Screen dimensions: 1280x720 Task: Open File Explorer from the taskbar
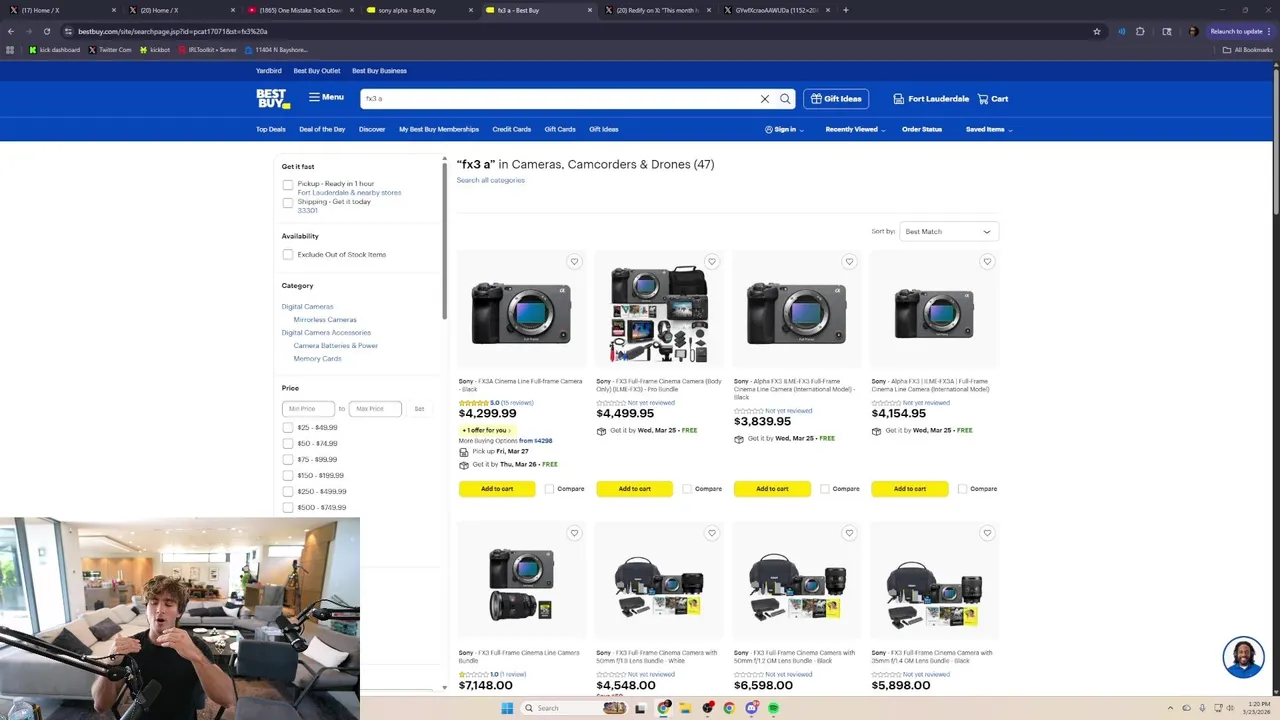point(686,708)
